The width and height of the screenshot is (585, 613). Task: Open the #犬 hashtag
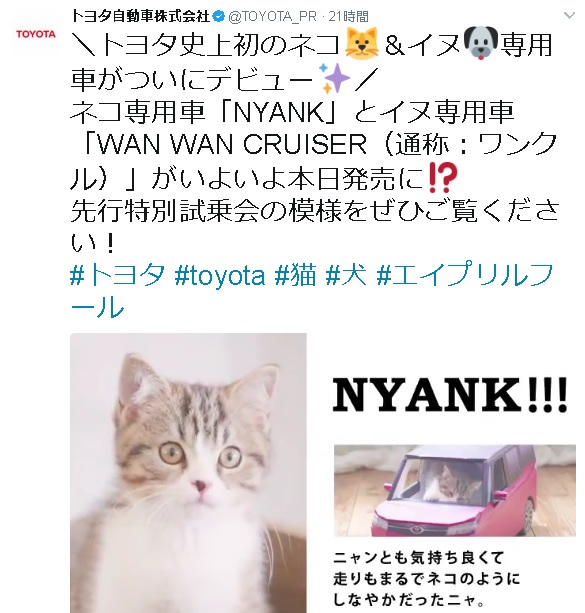click(x=346, y=274)
